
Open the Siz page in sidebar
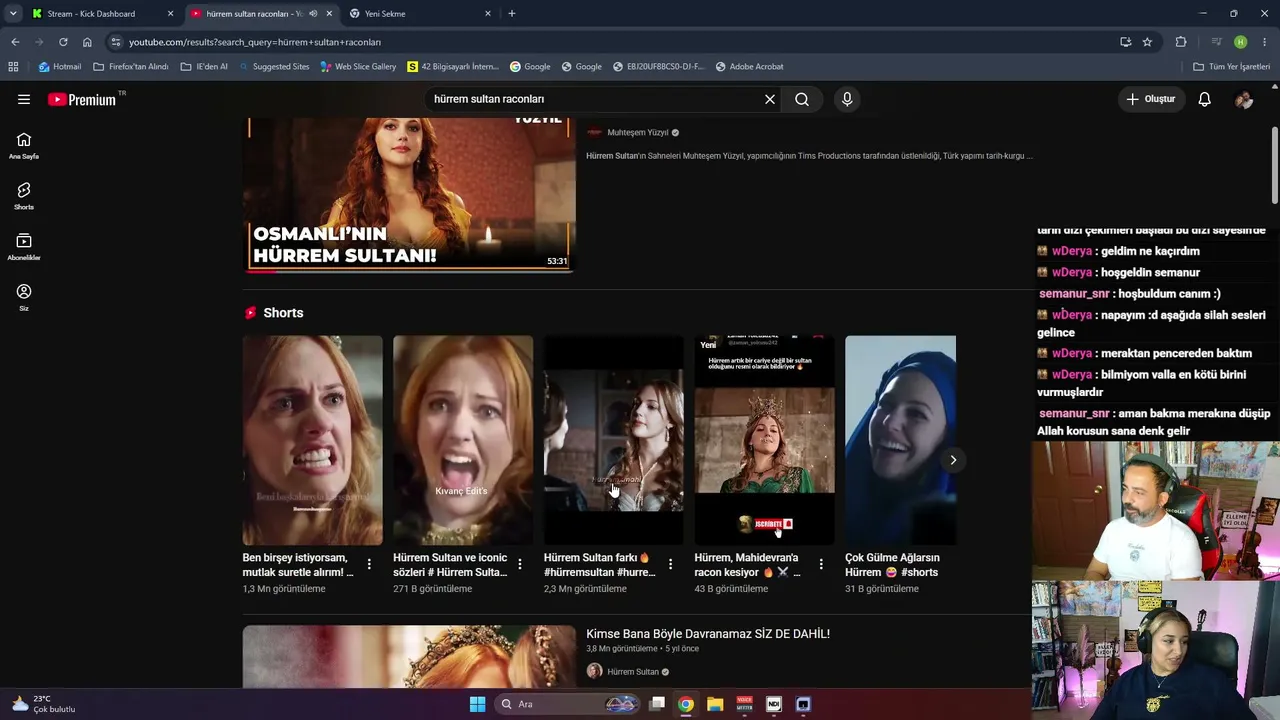pos(24,297)
